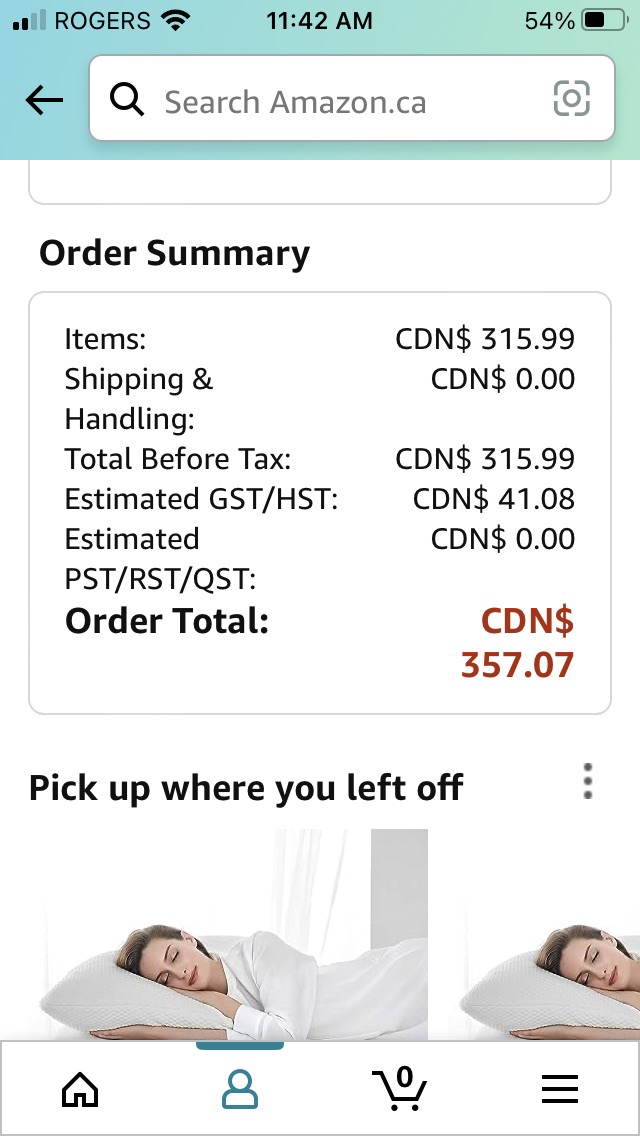The height and width of the screenshot is (1136, 640).
Task: Tap the Estimated GST/HST line
Action: point(320,498)
